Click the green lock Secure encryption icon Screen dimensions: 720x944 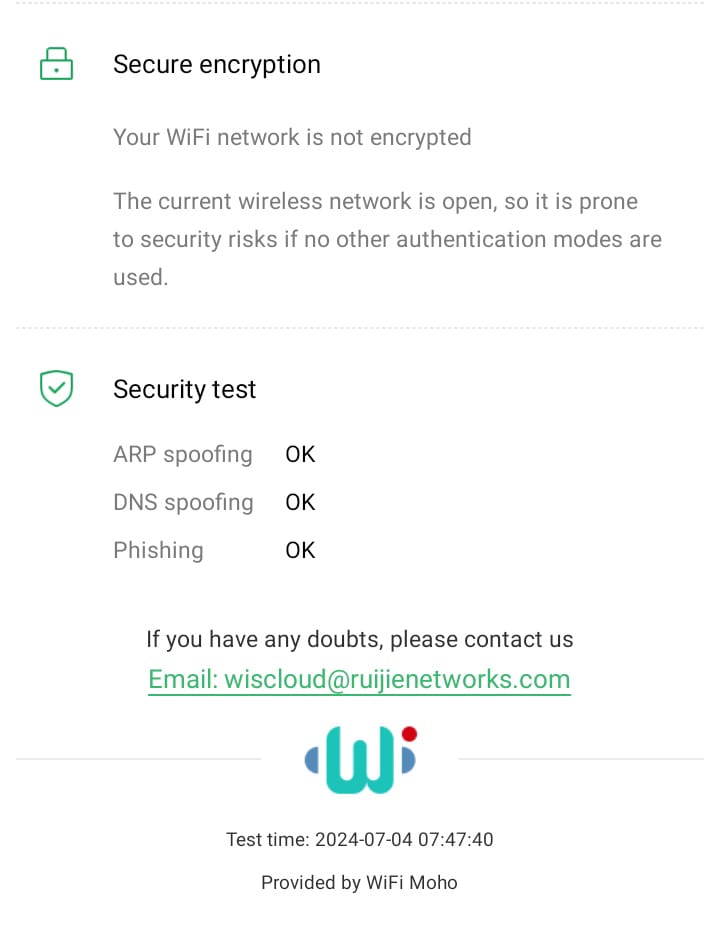point(56,65)
